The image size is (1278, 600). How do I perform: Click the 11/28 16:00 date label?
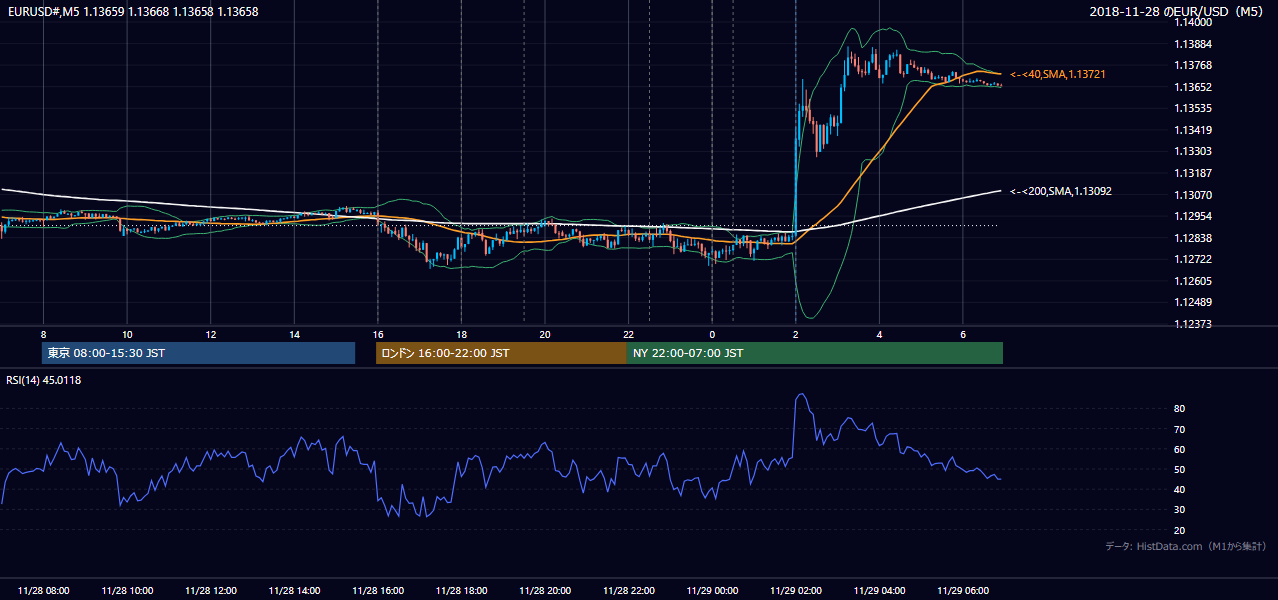378,591
